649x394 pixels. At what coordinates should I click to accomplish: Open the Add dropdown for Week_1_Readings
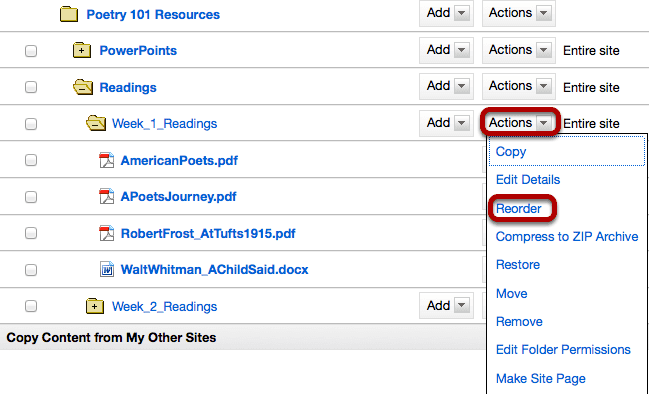(x=446, y=123)
